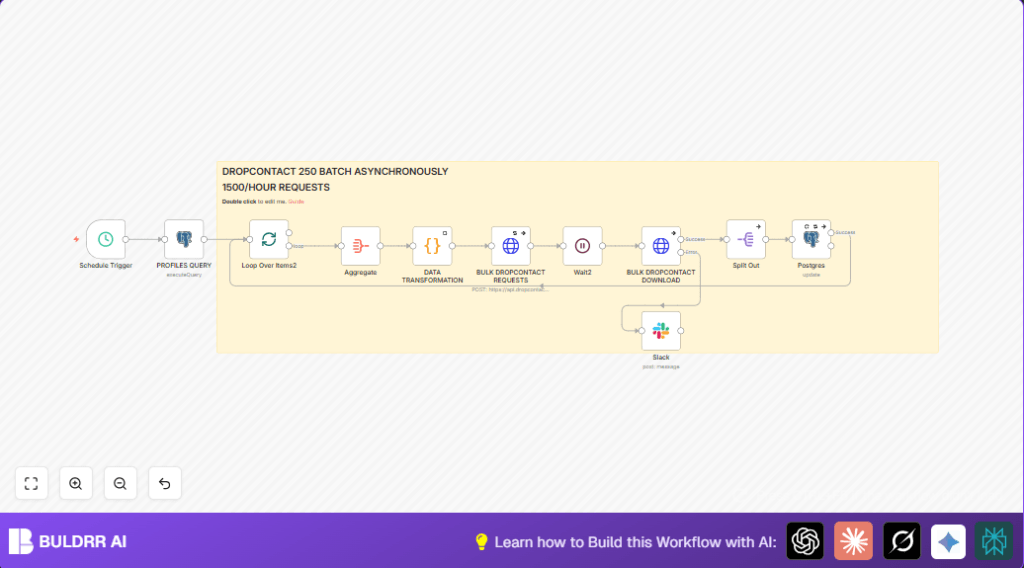
Task: Open the ChatGPT build guide icon
Action: click(805, 541)
